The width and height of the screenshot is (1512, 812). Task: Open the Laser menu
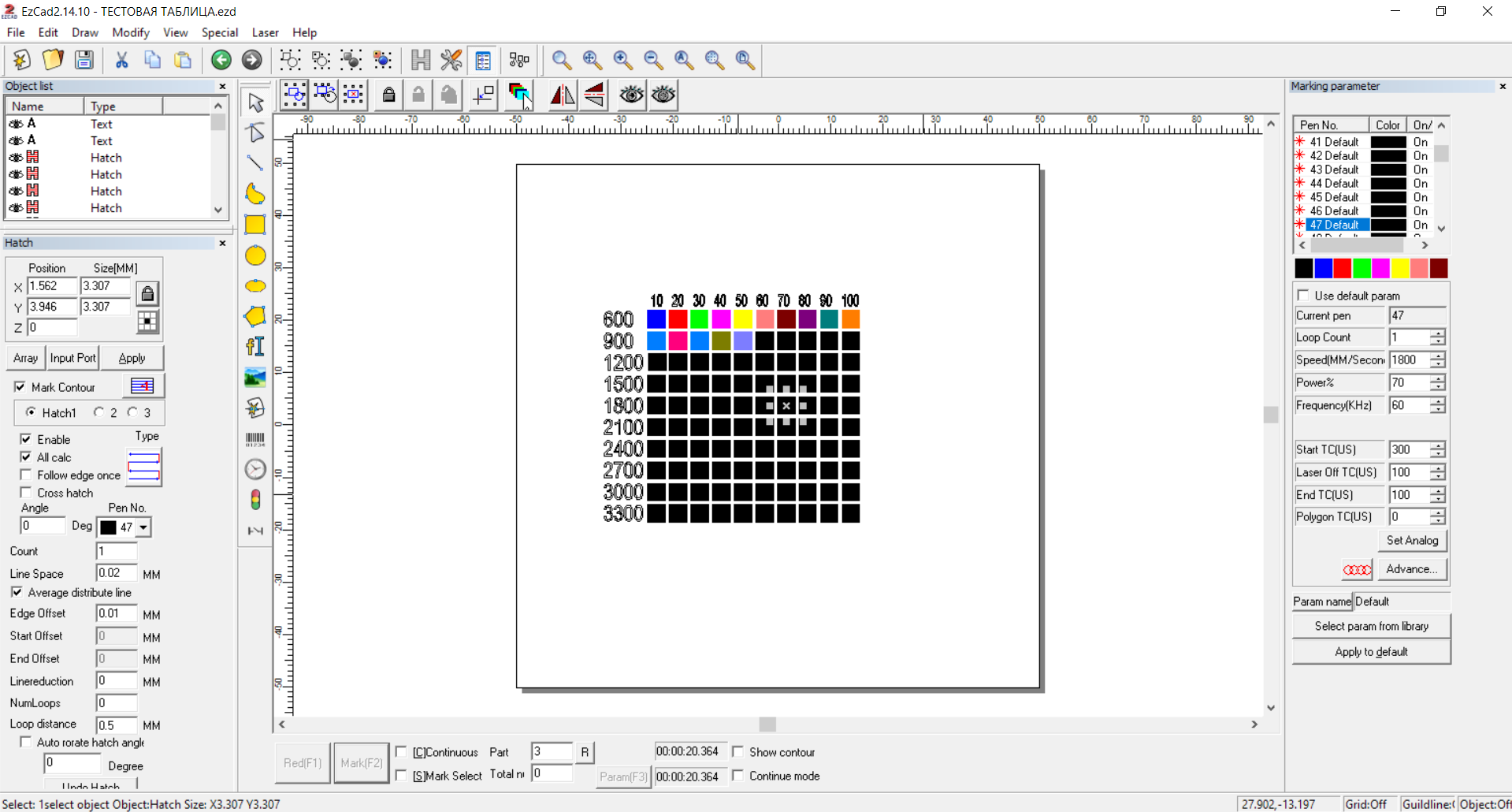click(x=265, y=32)
